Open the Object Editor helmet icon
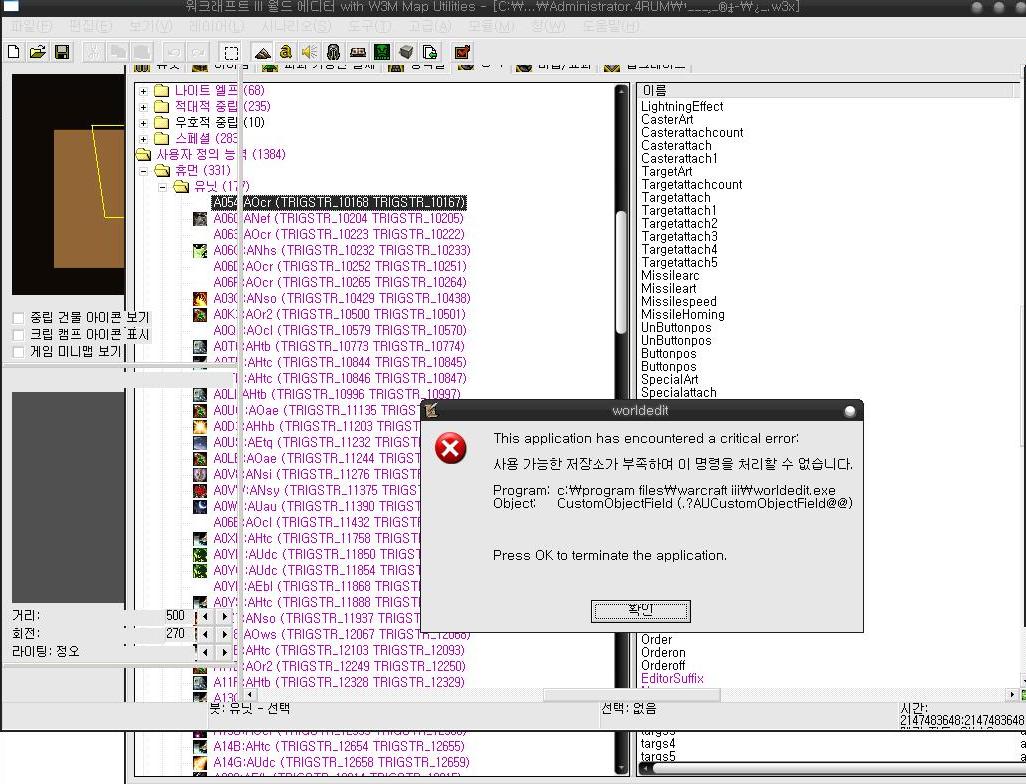 [334, 52]
